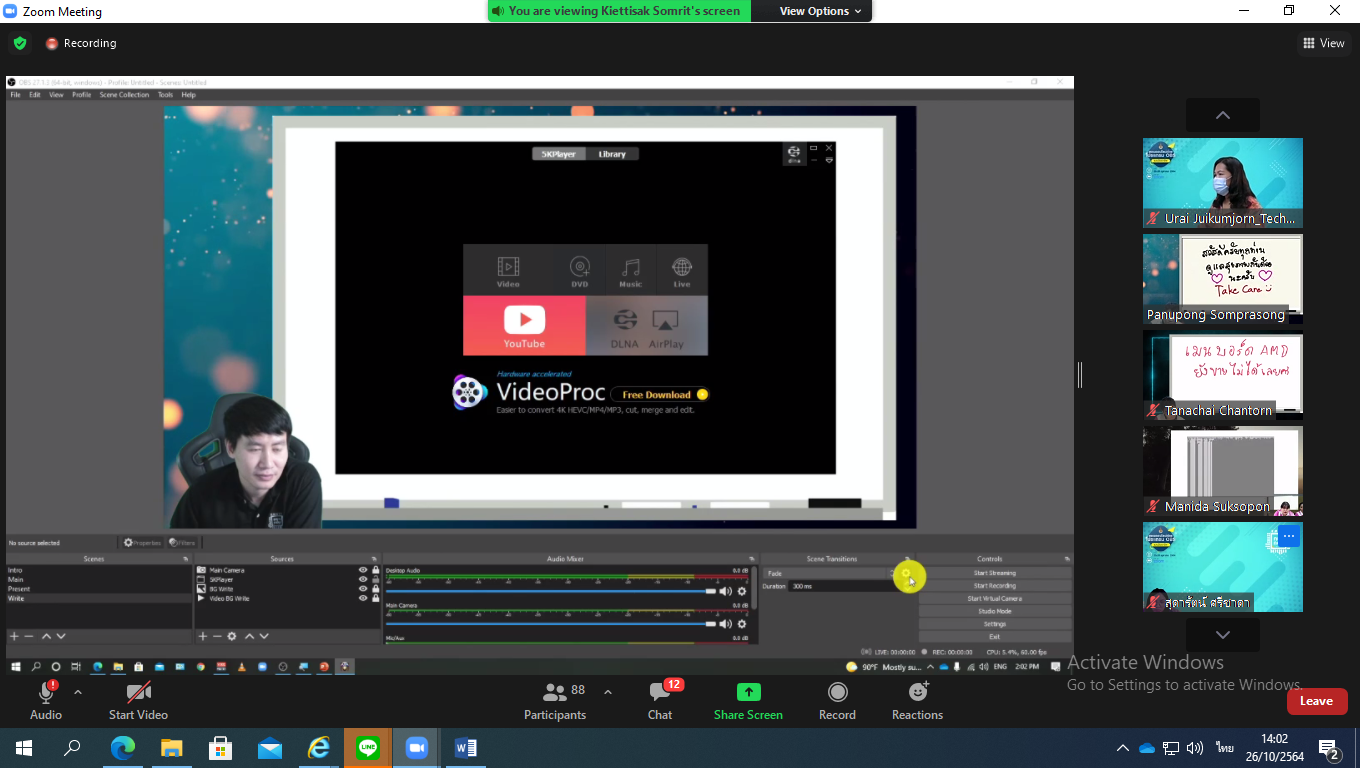Move source up with the Sources panel up arrow
The height and width of the screenshot is (768, 1360).
250,636
